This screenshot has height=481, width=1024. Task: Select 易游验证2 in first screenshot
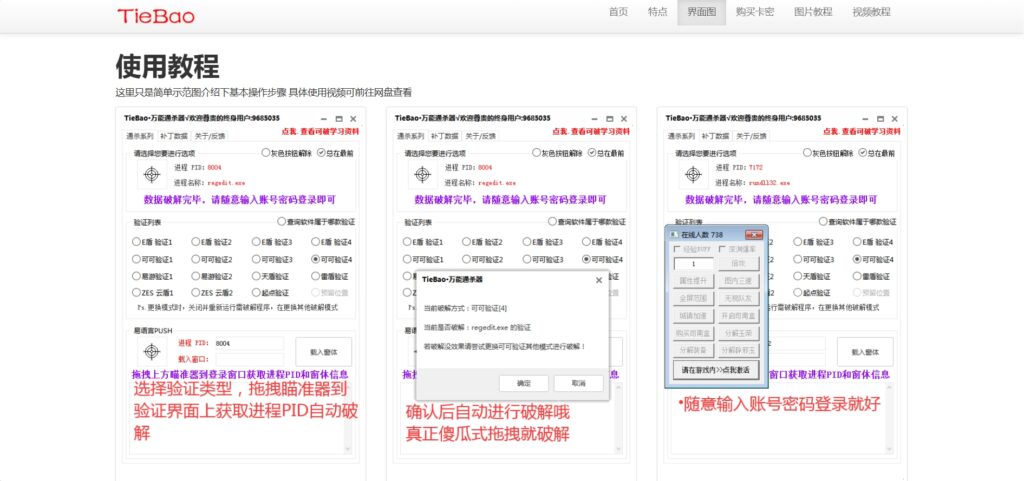tap(212, 276)
